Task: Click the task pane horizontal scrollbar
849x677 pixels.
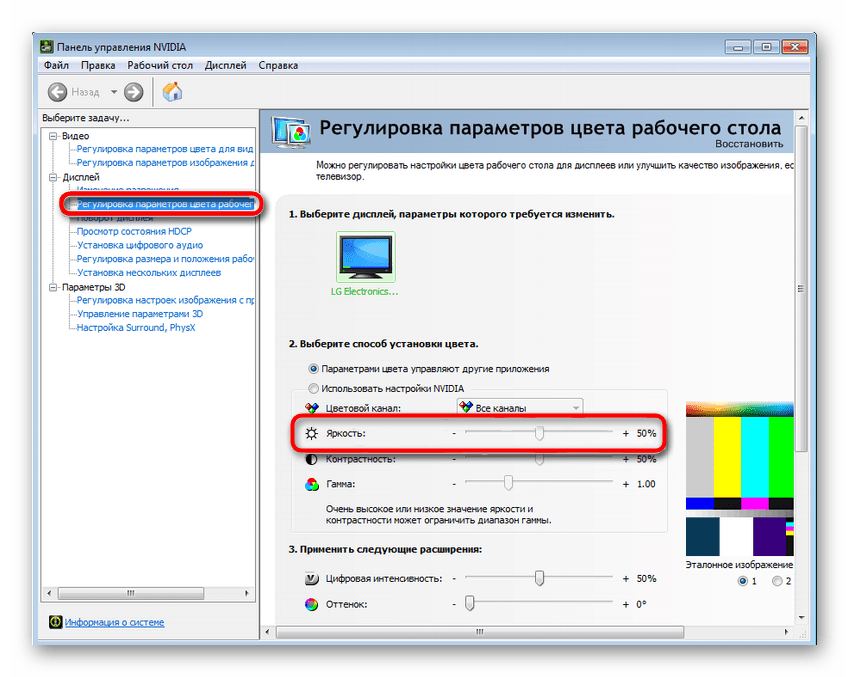Action: pos(130,593)
